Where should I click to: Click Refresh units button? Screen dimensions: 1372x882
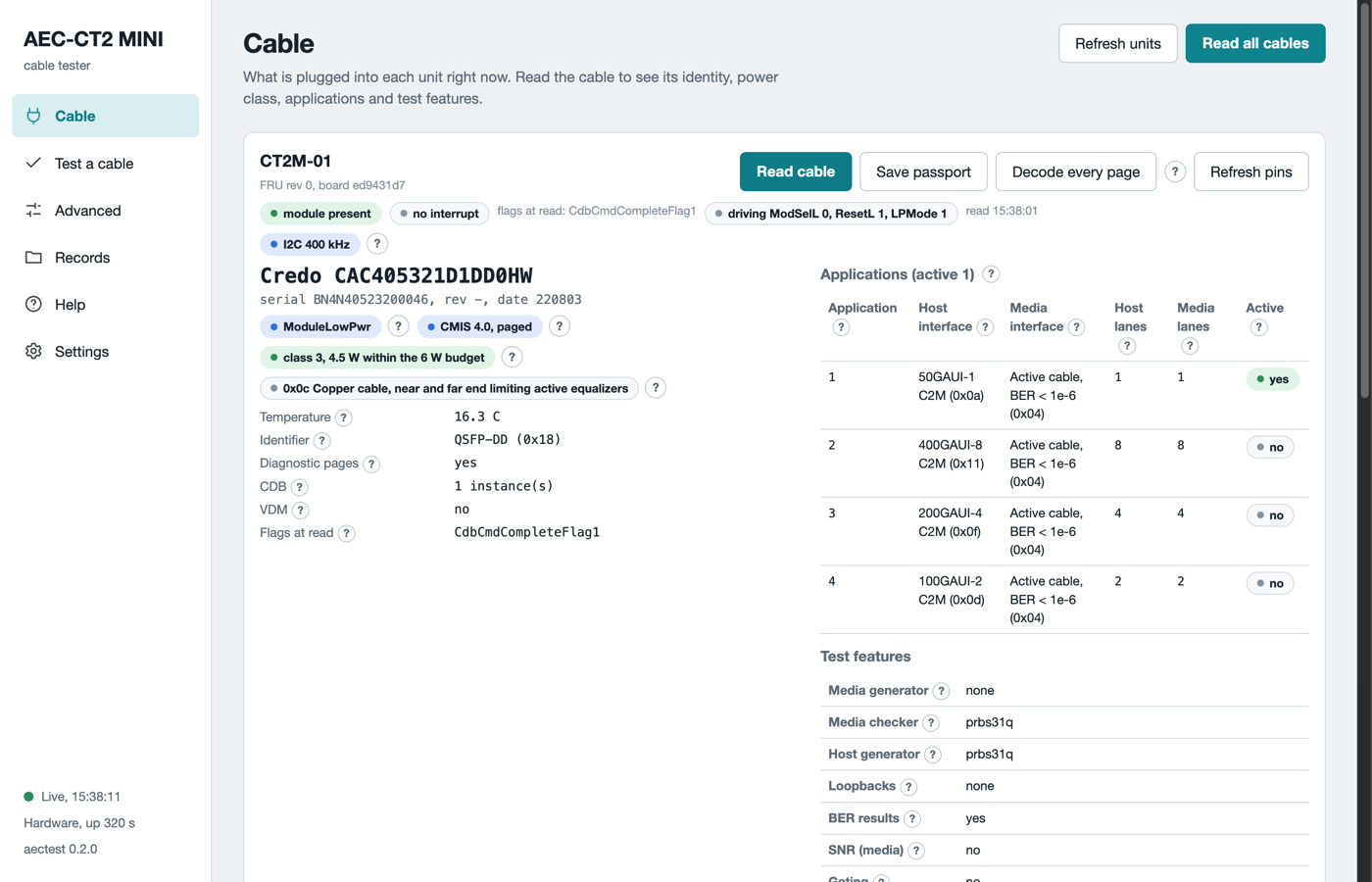point(1118,43)
